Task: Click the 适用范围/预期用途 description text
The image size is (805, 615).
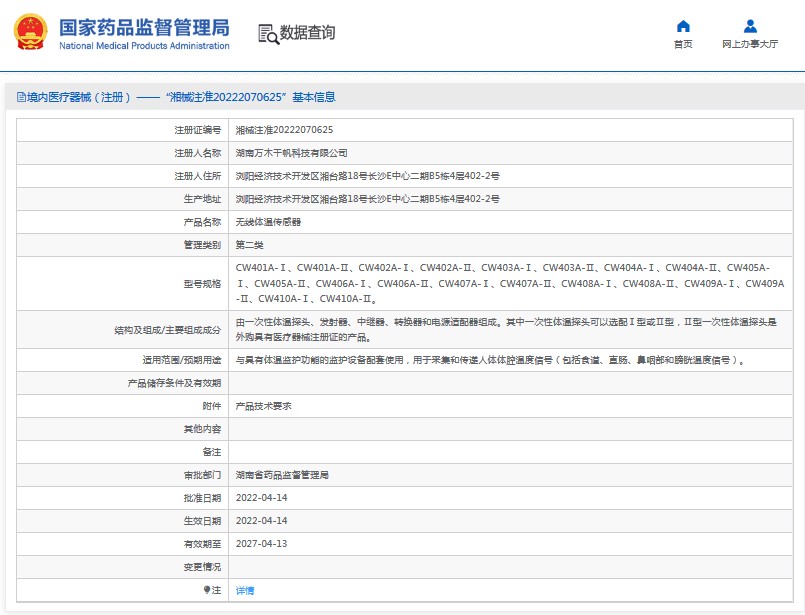Action: (x=490, y=360)
